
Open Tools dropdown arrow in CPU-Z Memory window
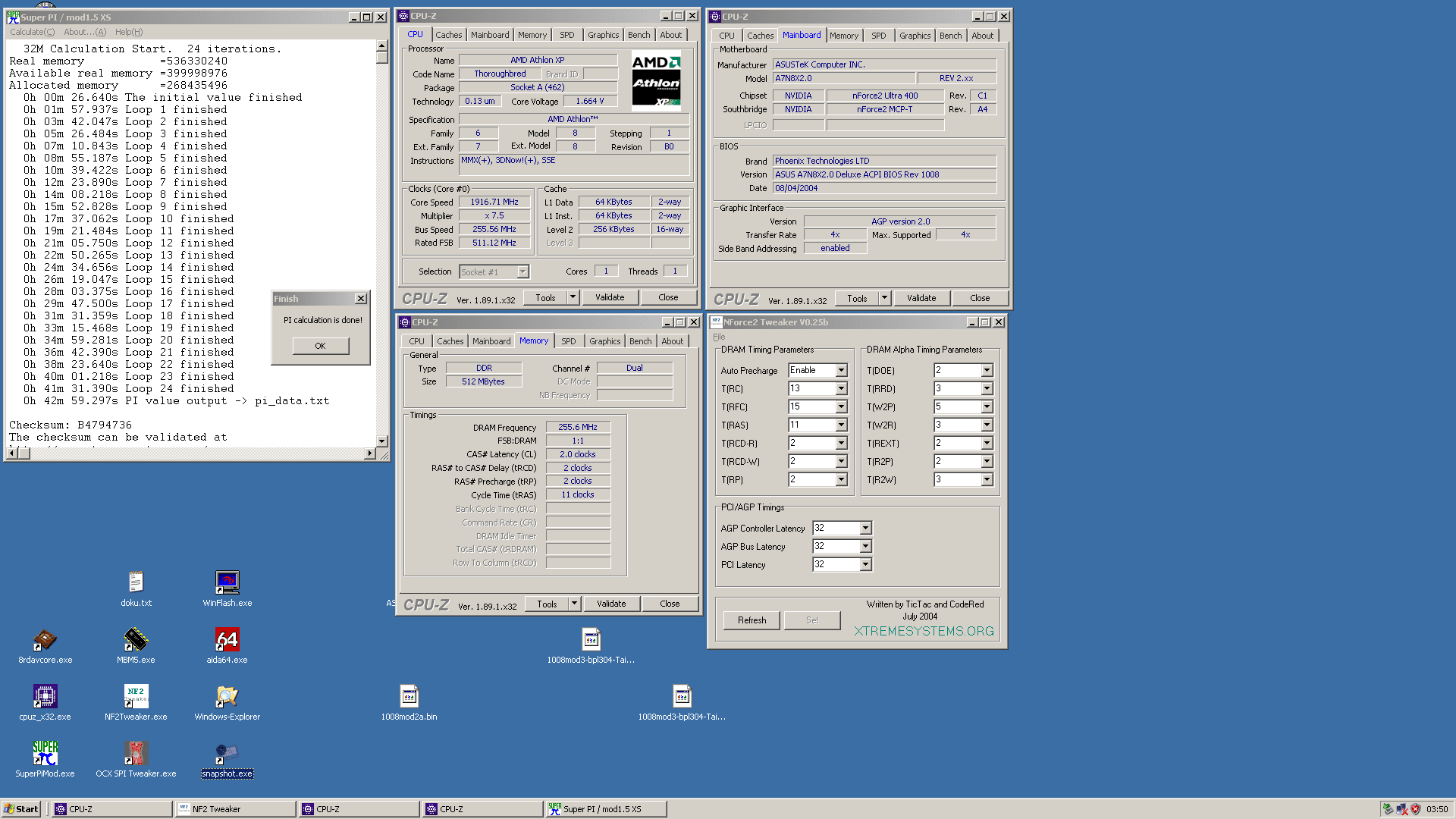[x=575, y=604]
